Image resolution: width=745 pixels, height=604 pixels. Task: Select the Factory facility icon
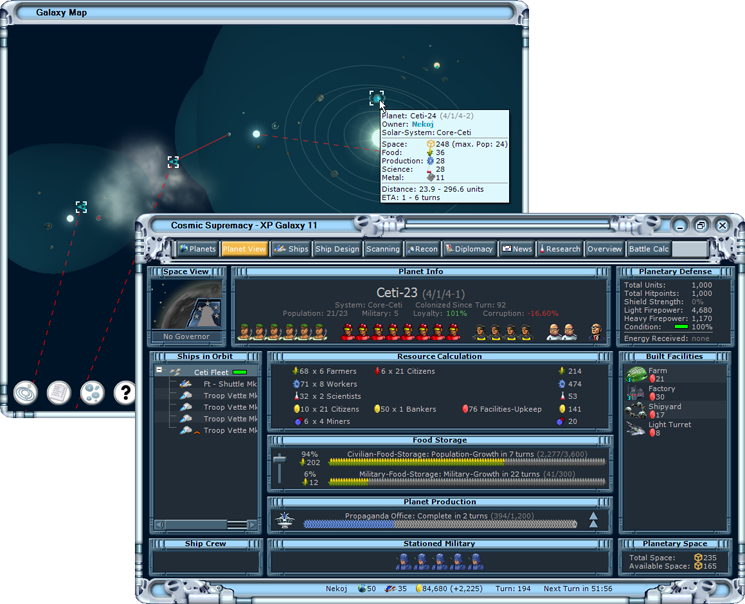tap(636, 393)
